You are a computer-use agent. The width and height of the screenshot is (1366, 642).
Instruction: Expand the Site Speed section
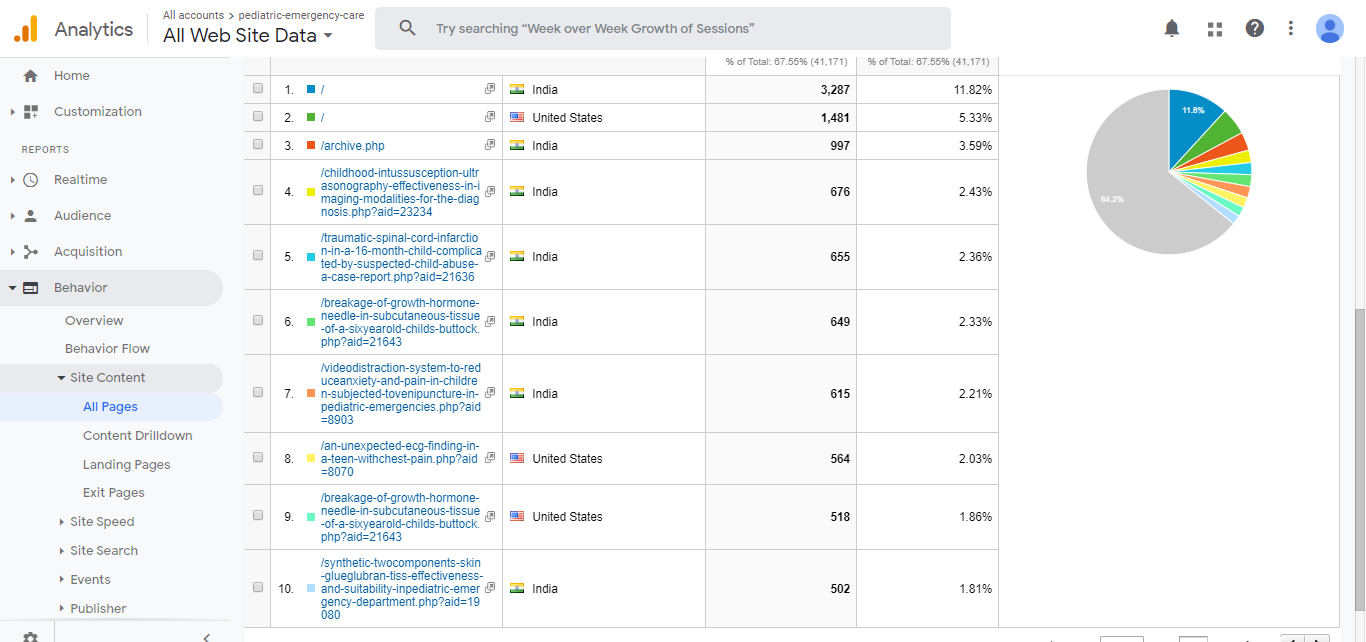[x=101, y=522]
